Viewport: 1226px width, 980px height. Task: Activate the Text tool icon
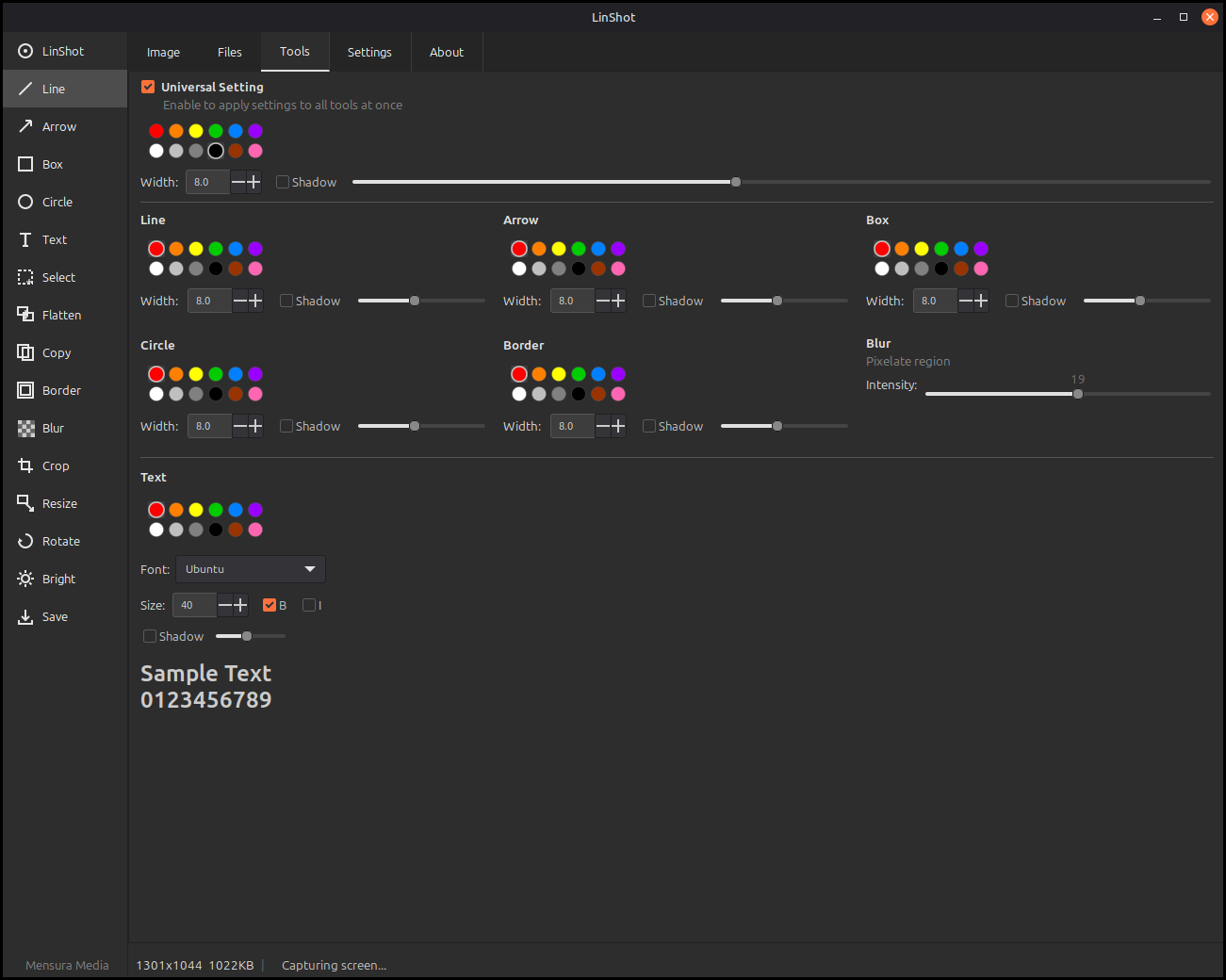pyautogui.click(x=25, y=239)
